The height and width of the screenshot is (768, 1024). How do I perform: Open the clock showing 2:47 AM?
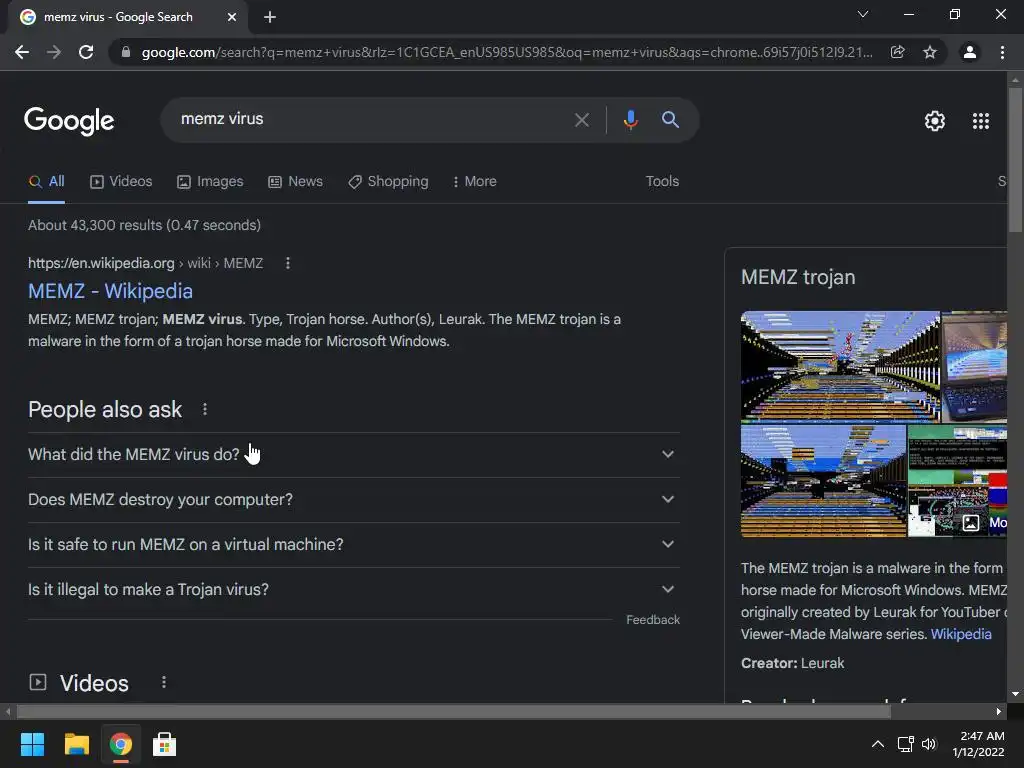(x=978, y=744)
